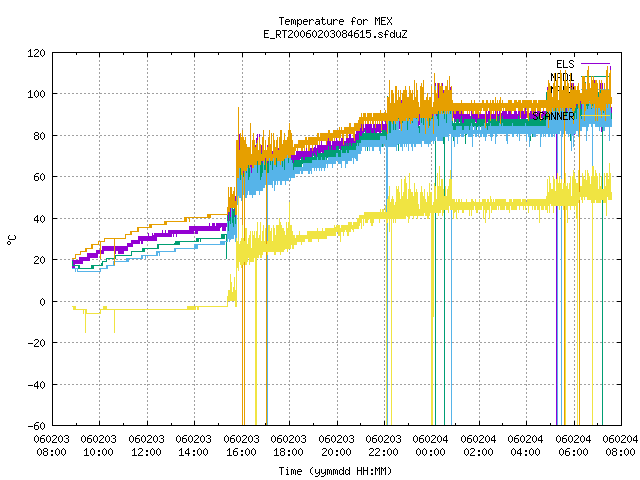This screenshot has width=640, height=480.
Task: Click the 060204 08:00 x-axis tick label
Action: click(x=620, y=445)
